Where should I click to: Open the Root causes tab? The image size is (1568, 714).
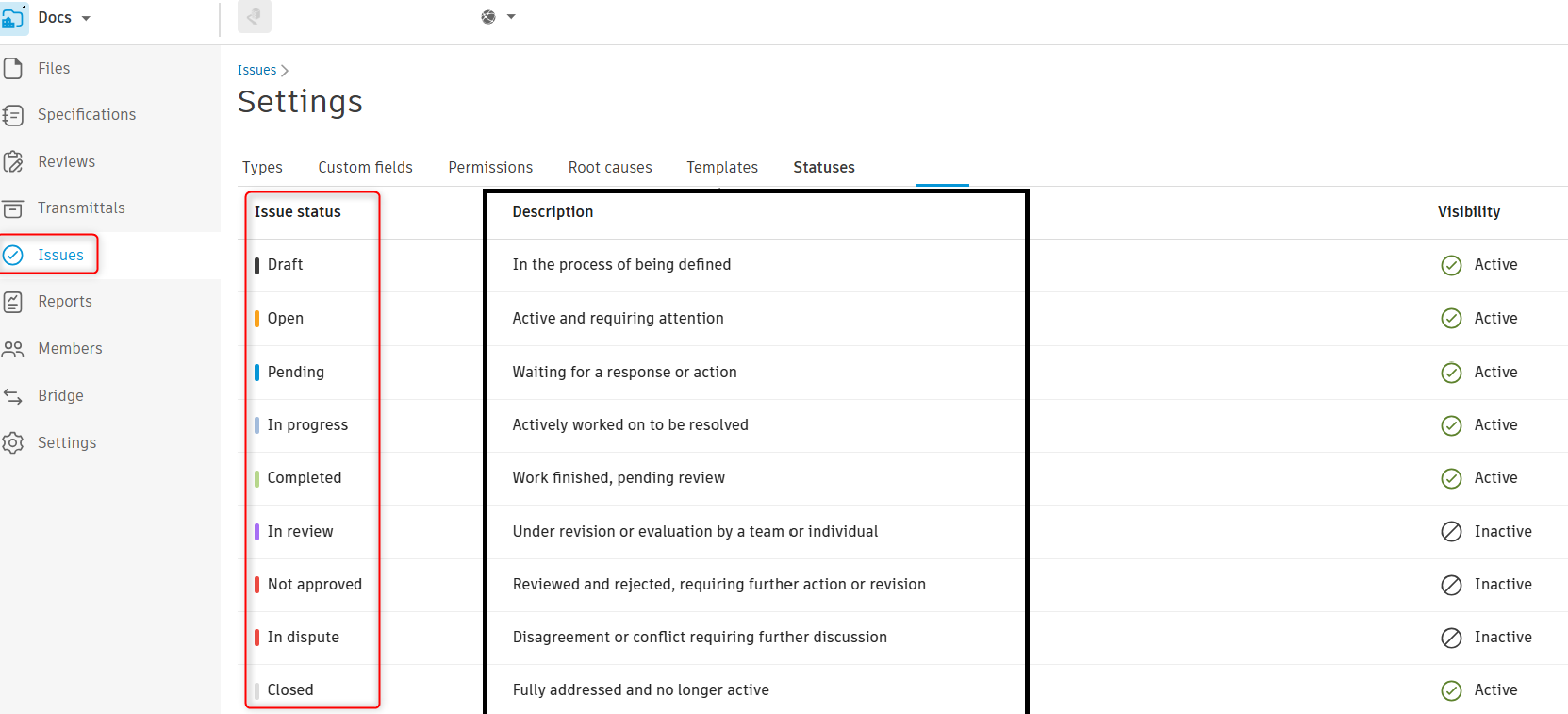click(x=609, y=167)
